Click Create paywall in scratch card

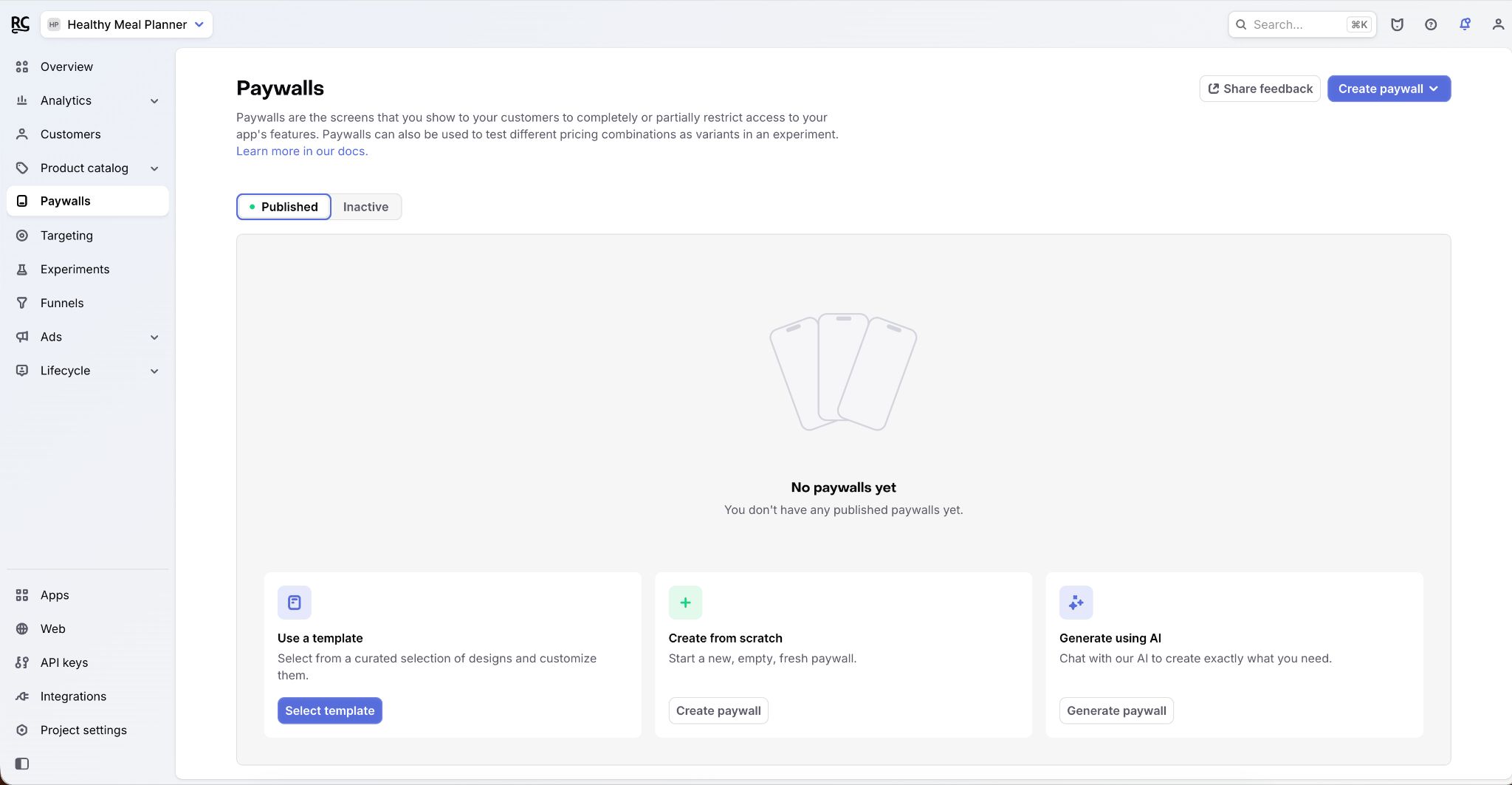tap(718, 710)
